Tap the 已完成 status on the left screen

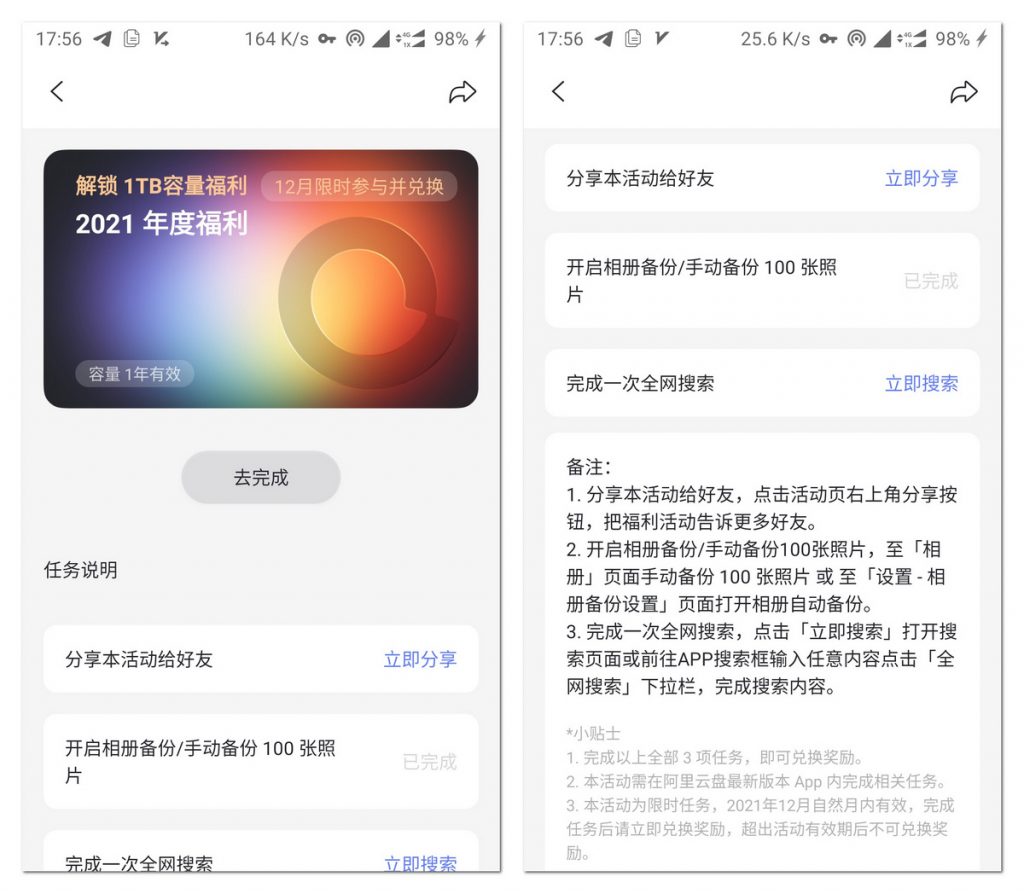[429, 762]
